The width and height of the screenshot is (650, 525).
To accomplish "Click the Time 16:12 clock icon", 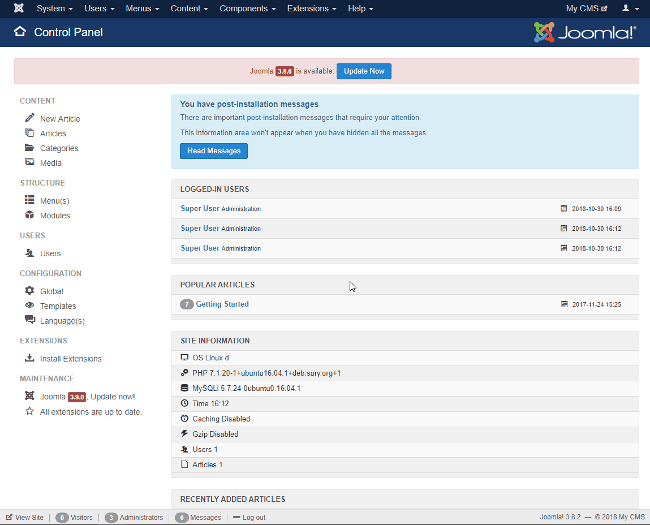I will [x=184, y=403].
